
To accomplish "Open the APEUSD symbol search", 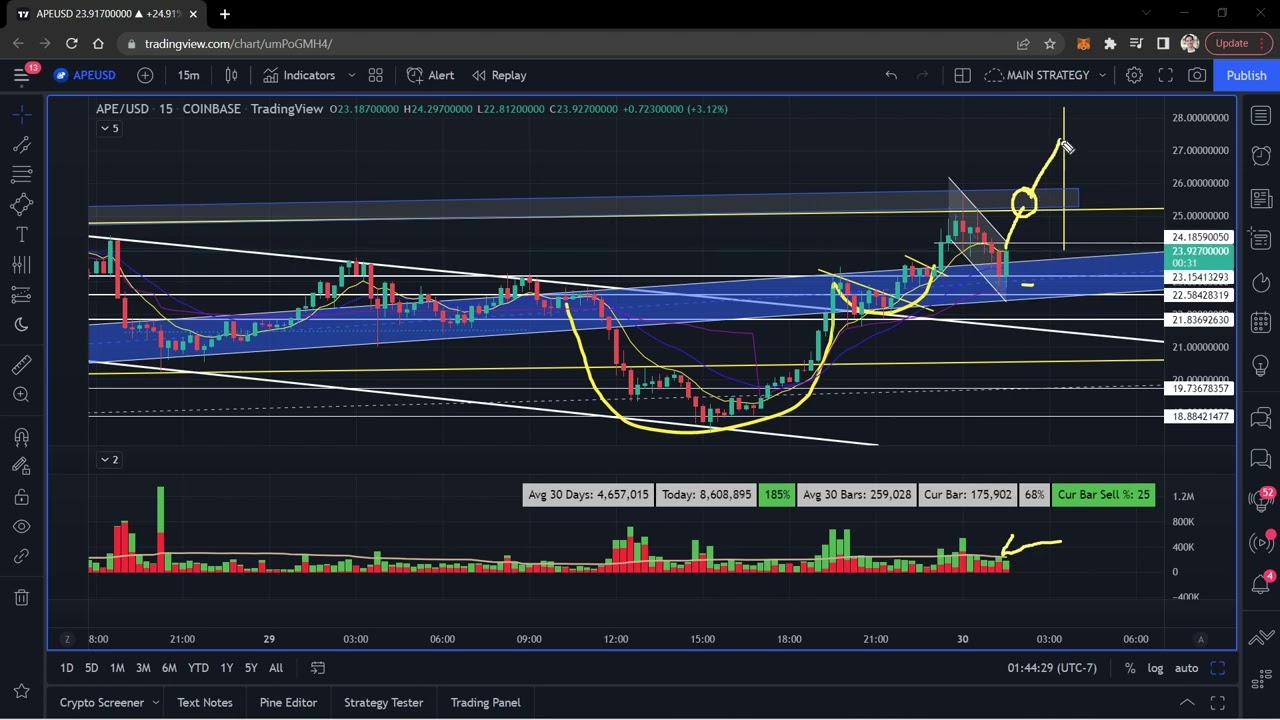I will pos(86,75).
